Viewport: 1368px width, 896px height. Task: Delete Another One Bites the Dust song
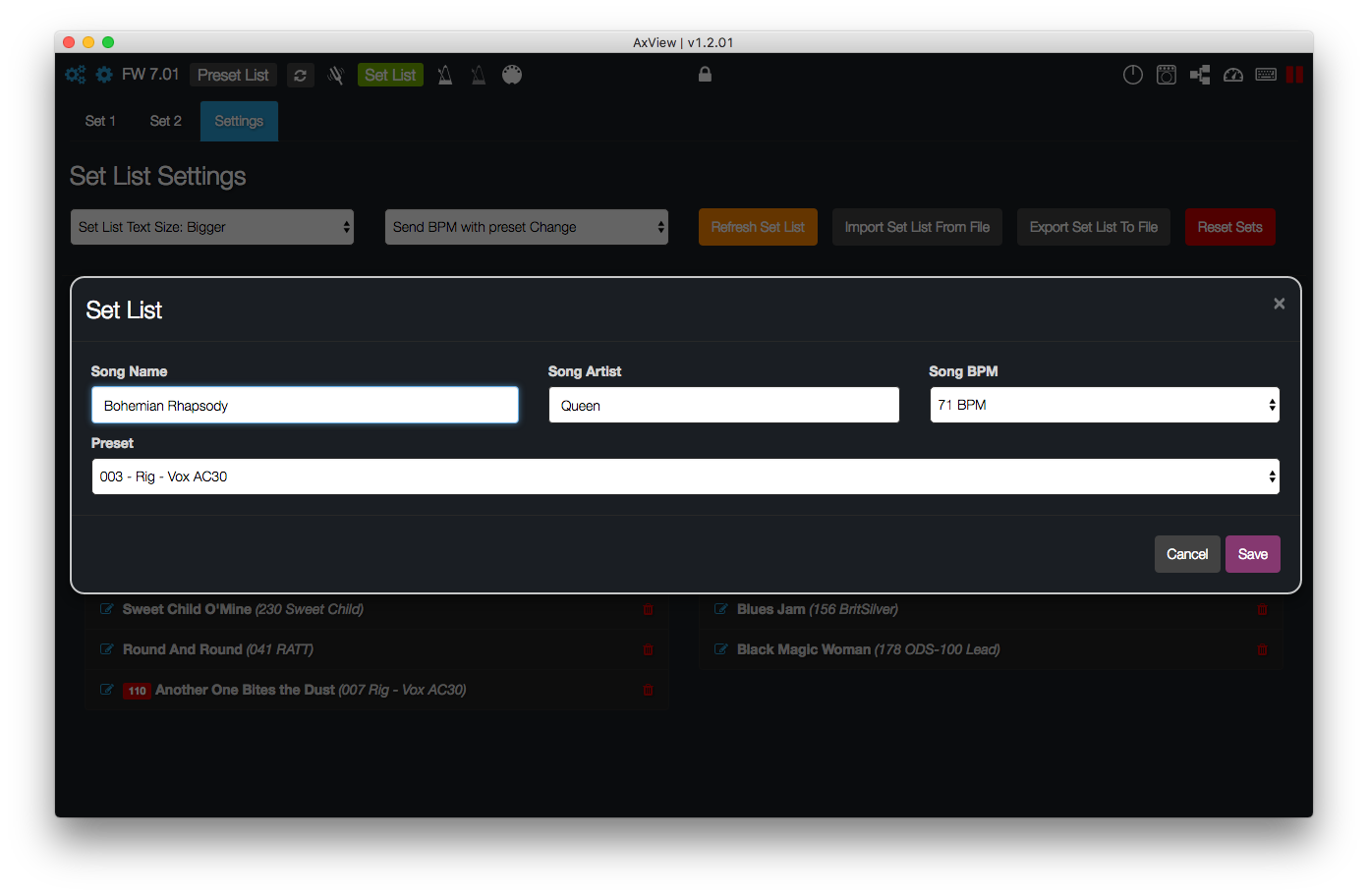pyautogui.click(x=648, y=691)
